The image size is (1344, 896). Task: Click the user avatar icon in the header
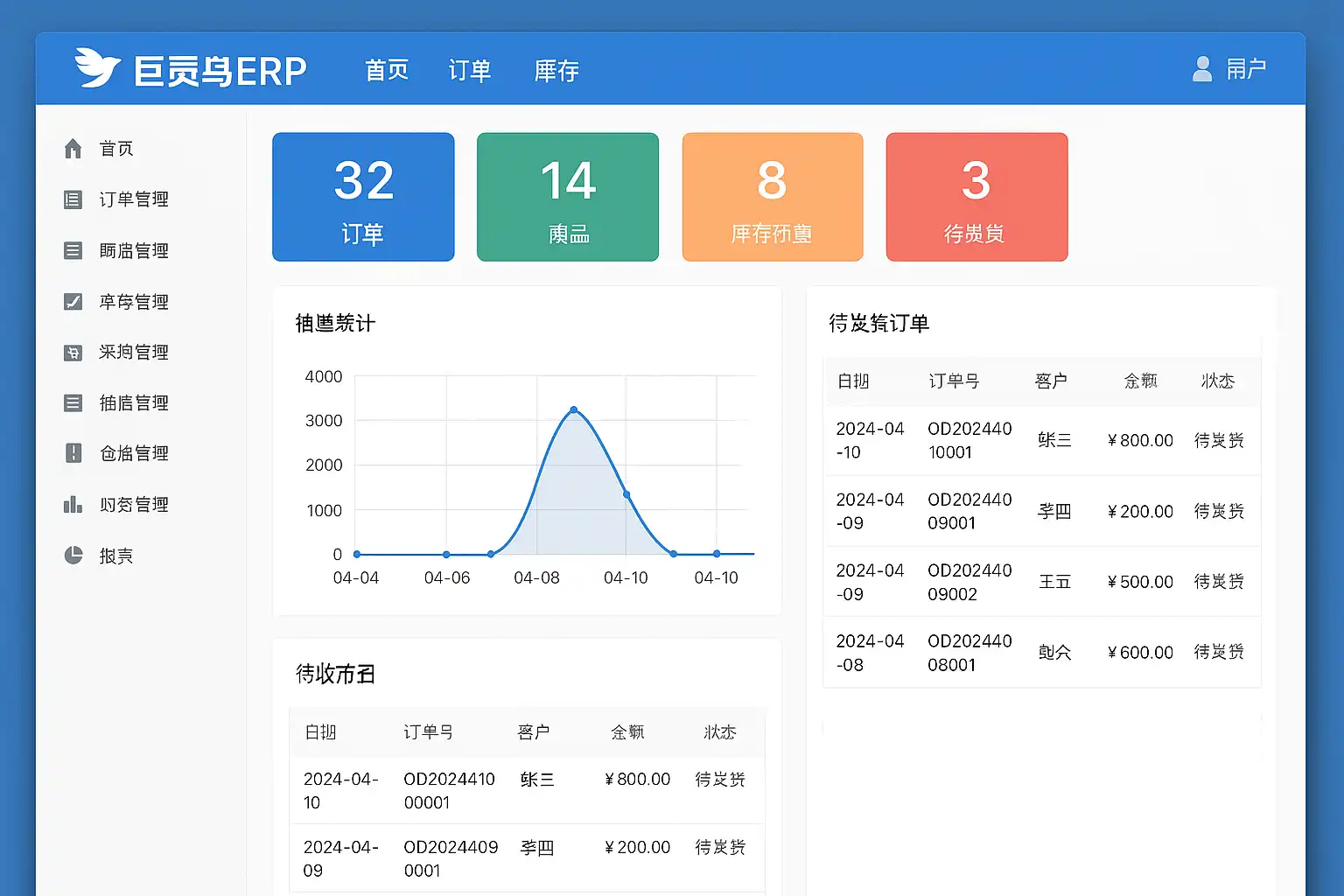coord(1202,69)
